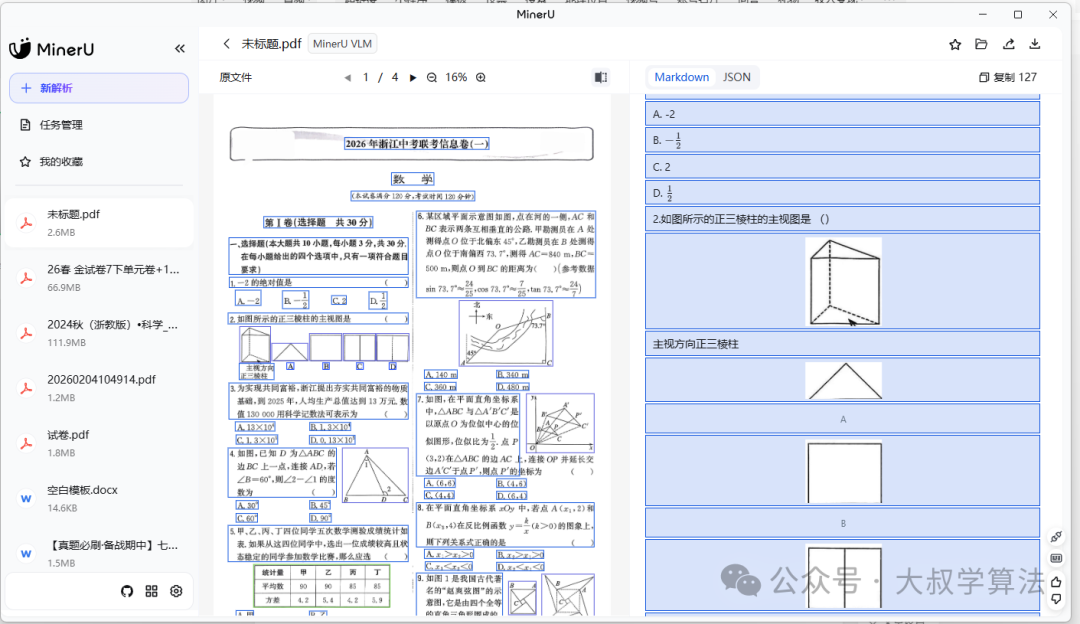
Task: Favorite the document using the star icon
Action: pos(955,43)
